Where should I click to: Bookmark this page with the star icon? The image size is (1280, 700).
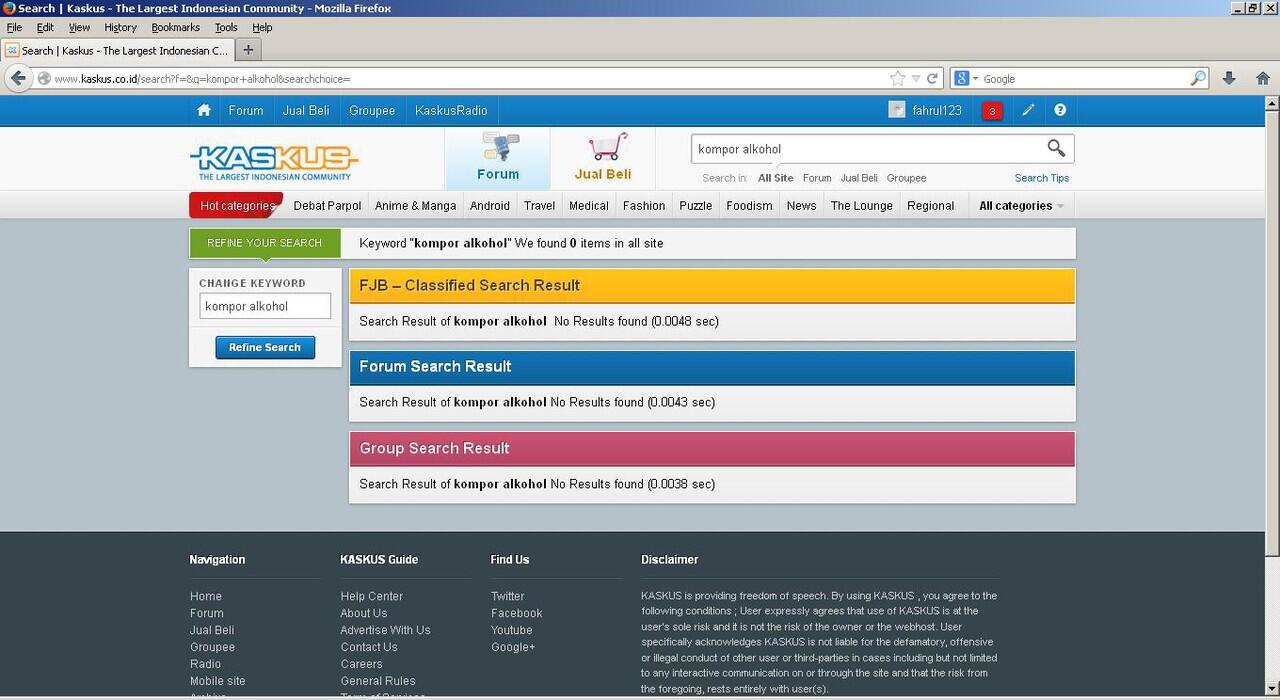pos(897,78)
